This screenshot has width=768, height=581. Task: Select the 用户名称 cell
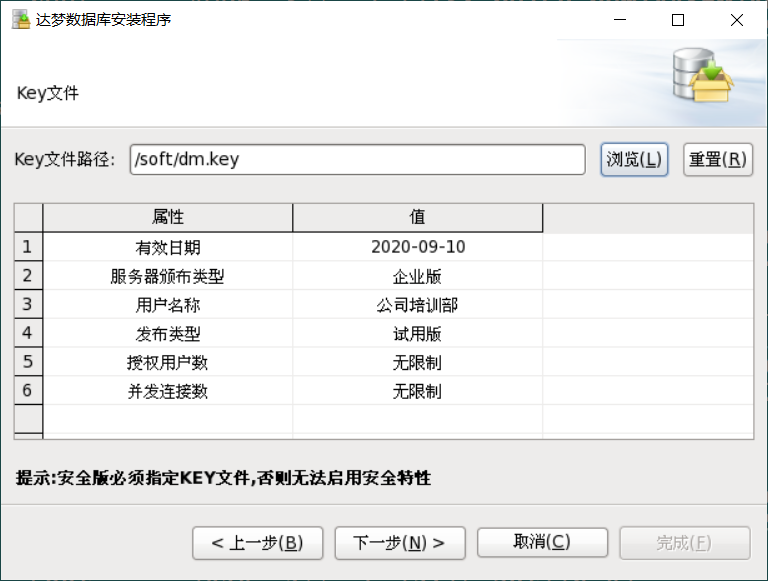168,304
